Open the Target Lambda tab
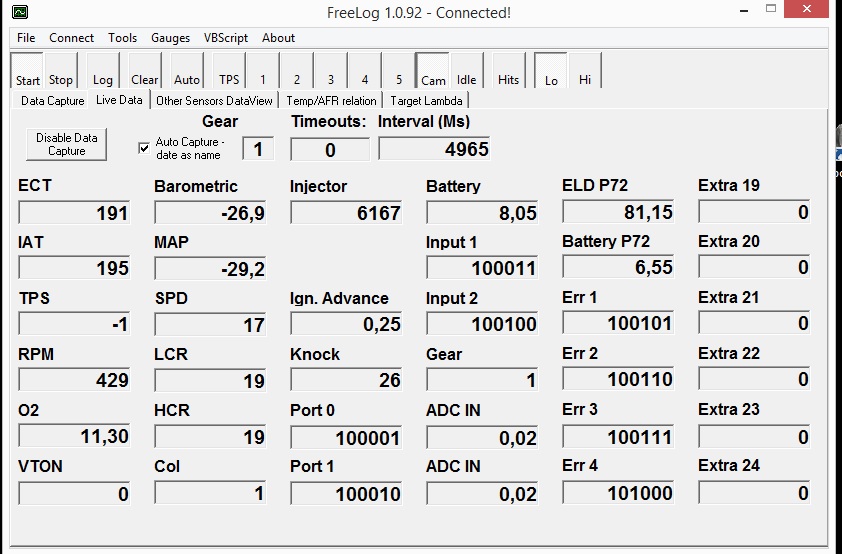842x554 pixels. click(x=426, y=101)
